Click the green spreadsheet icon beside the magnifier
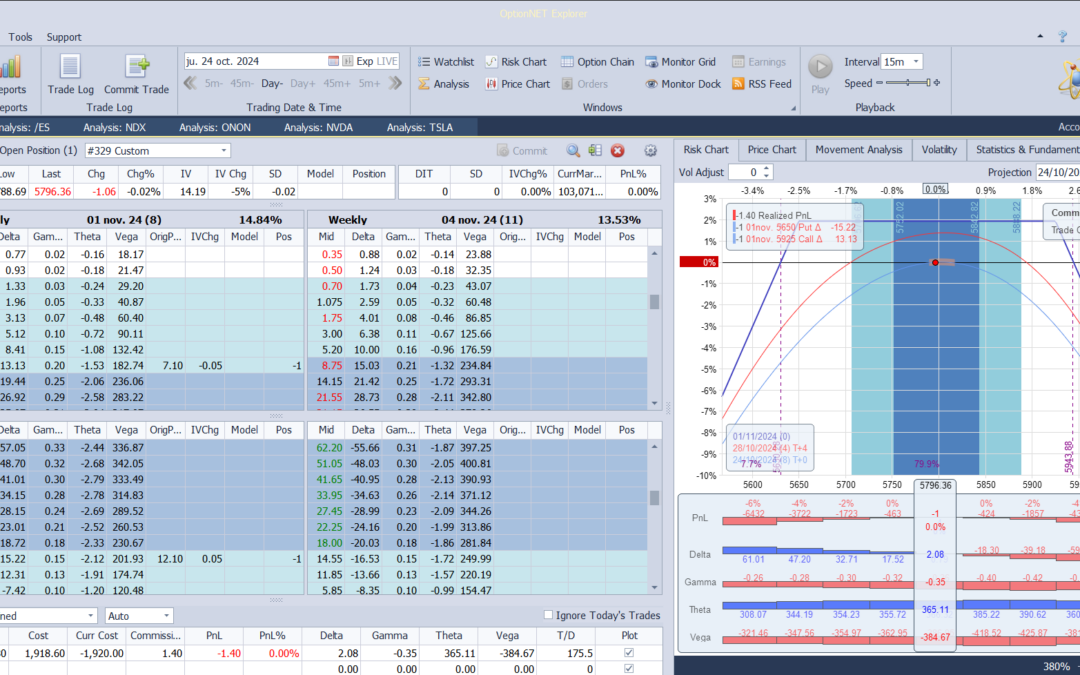1080x675 pixels. click(595, 151)
